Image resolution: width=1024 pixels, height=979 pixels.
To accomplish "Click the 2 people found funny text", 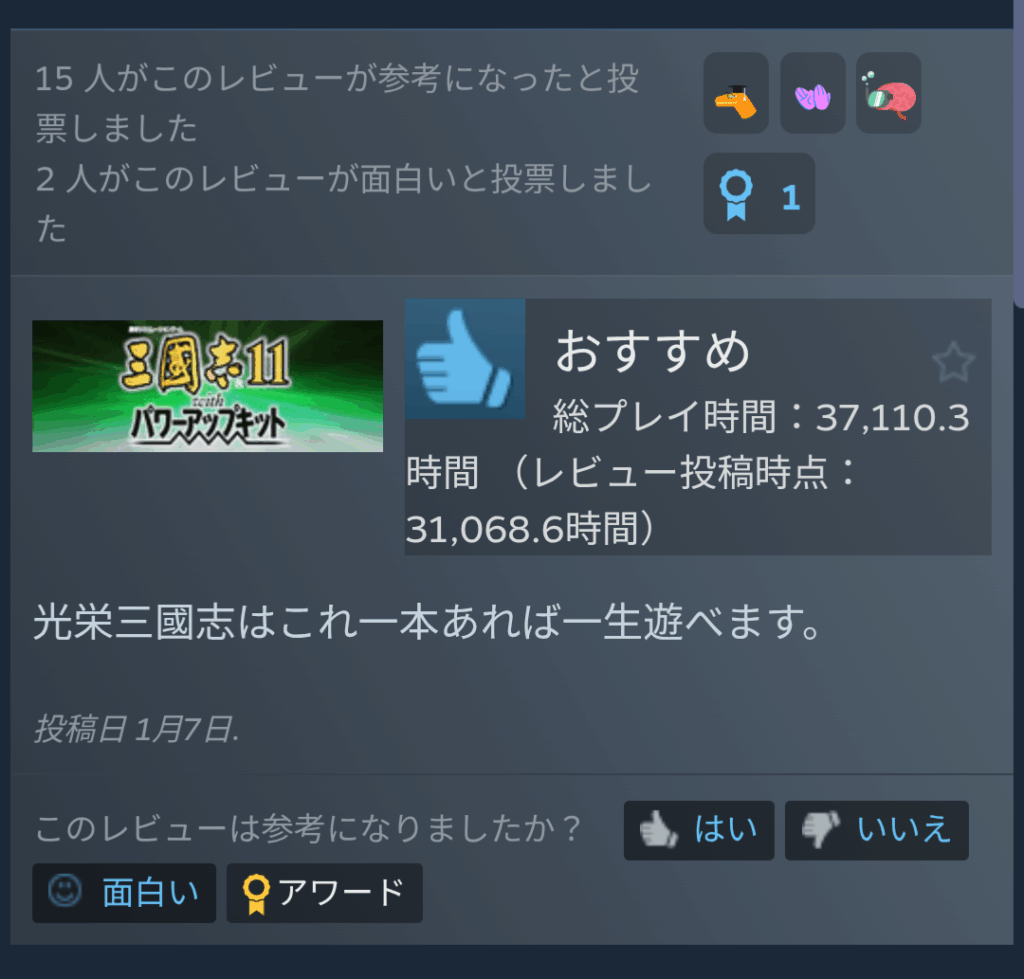I will 344,204.
